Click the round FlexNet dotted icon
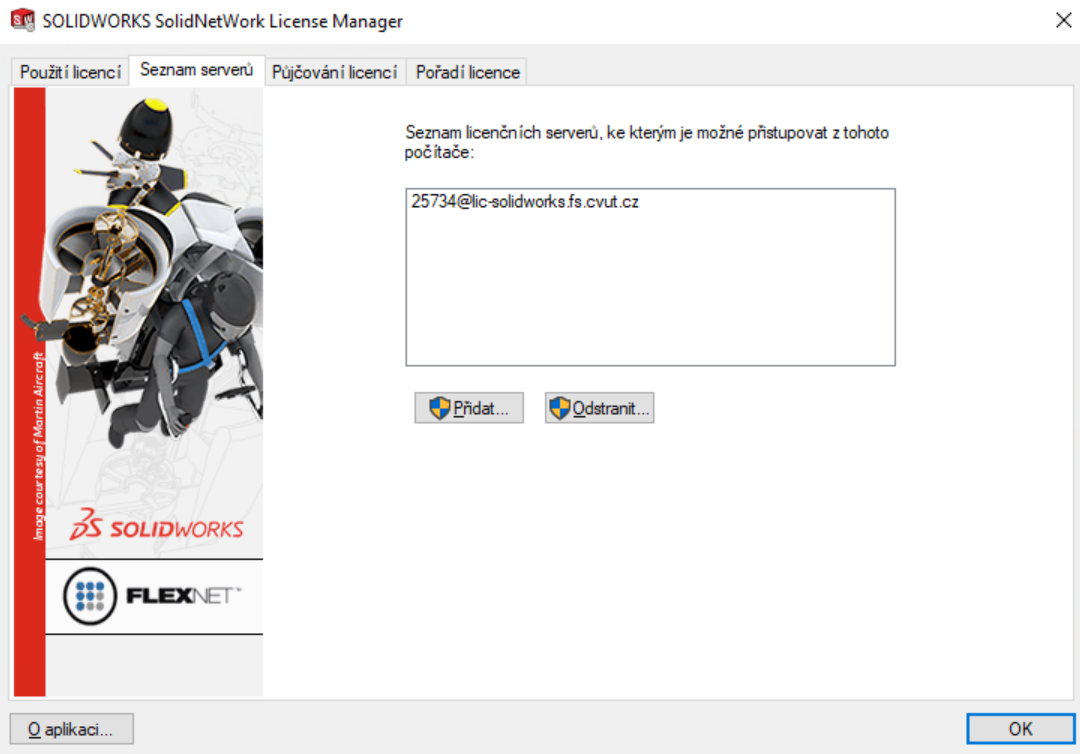 (x=90, y=596)
